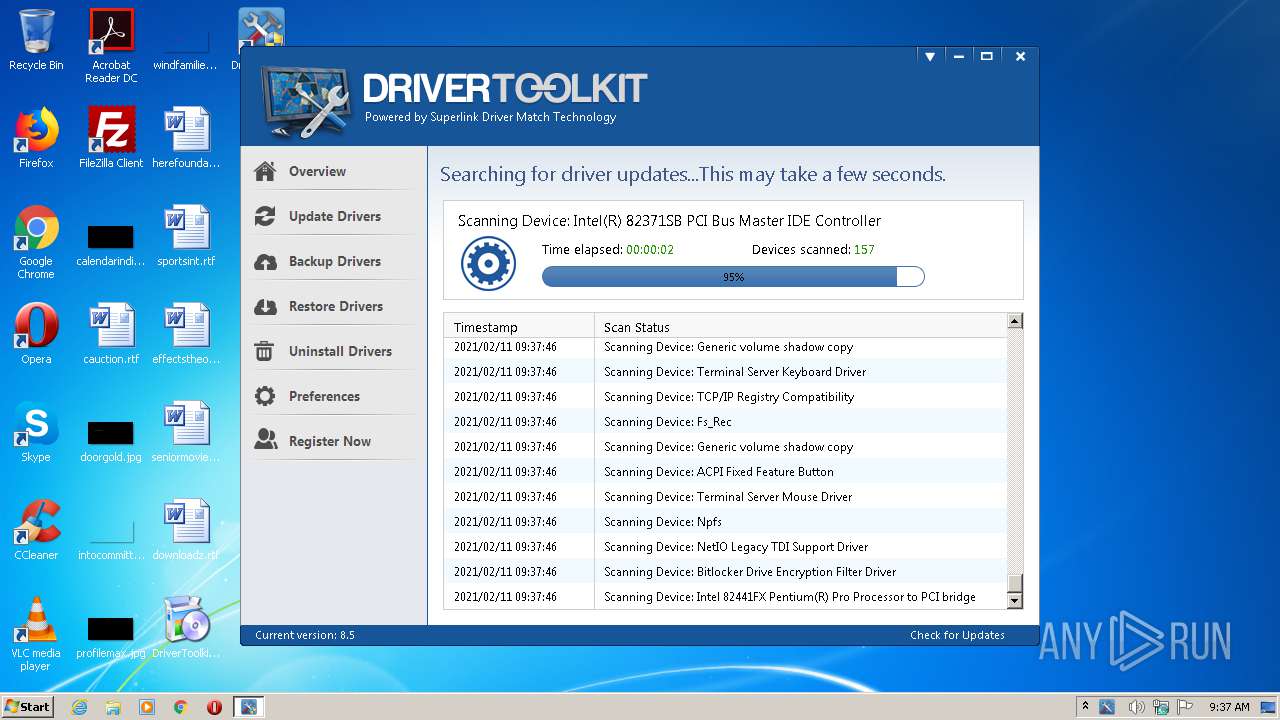Select Intel 82441FX Pentium Pro row
The width and height of the screenshot is (1280, 720).
(x=726, y=597)
